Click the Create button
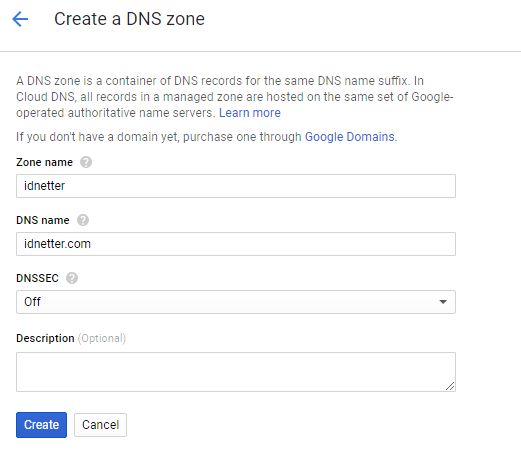Viewport: 521px width, 450px height. click(x=41, y=425)
